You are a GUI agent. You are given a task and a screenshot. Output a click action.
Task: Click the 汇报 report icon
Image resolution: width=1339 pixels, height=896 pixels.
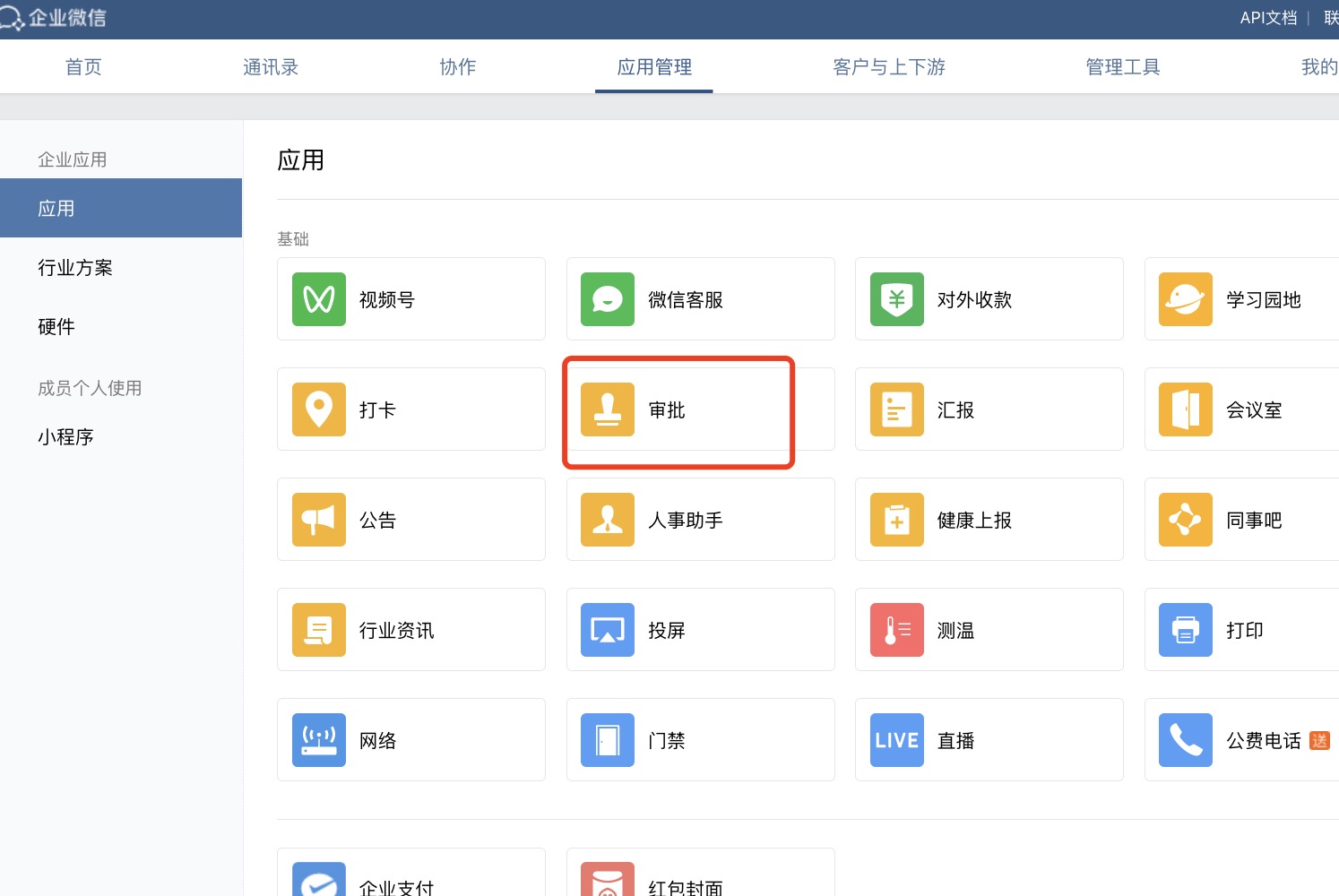(897, 409)
